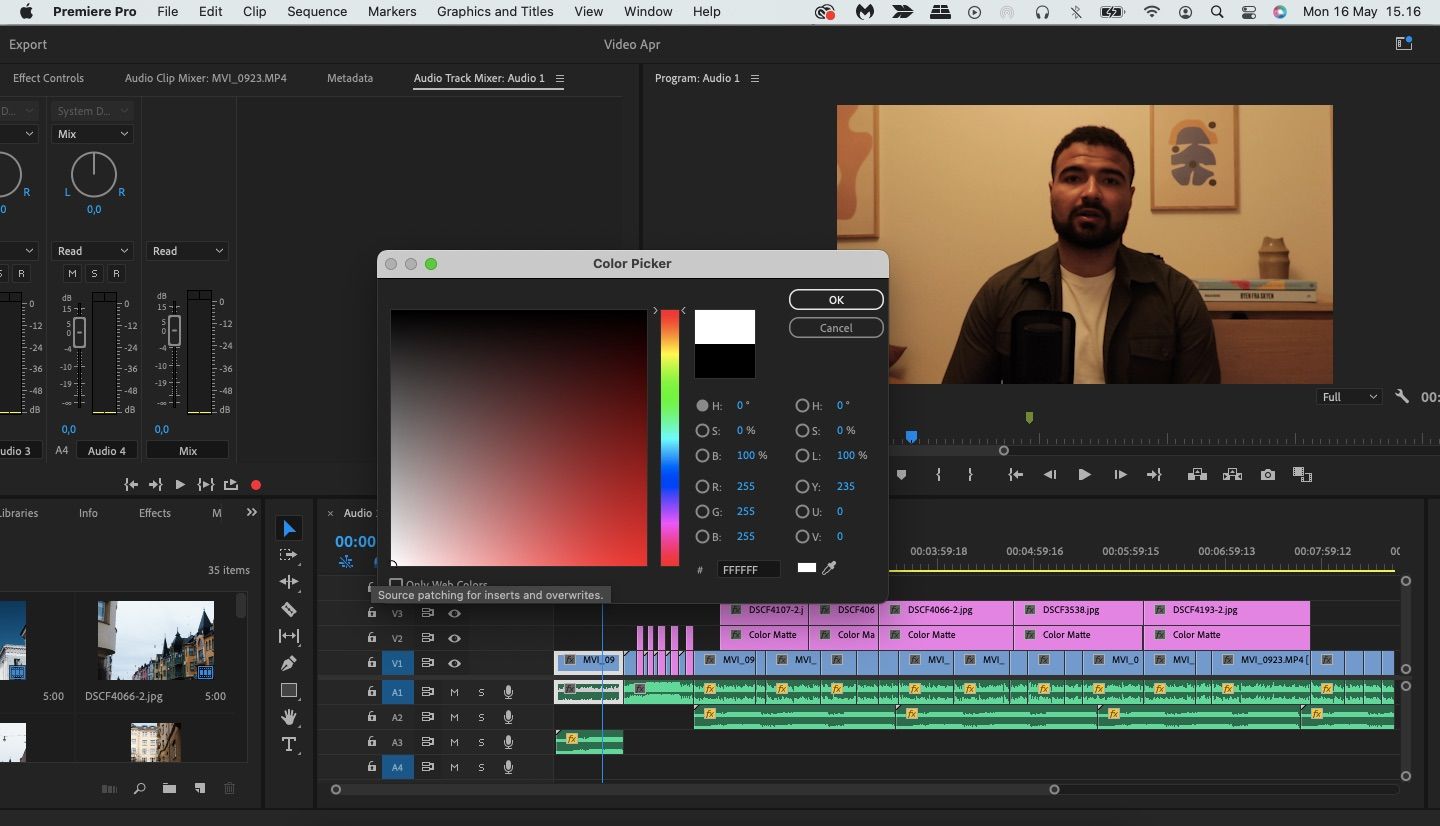1440x826 pixels.
Task: Select the Razor tool
Action: pyautogui.click(x=289, y=609)
